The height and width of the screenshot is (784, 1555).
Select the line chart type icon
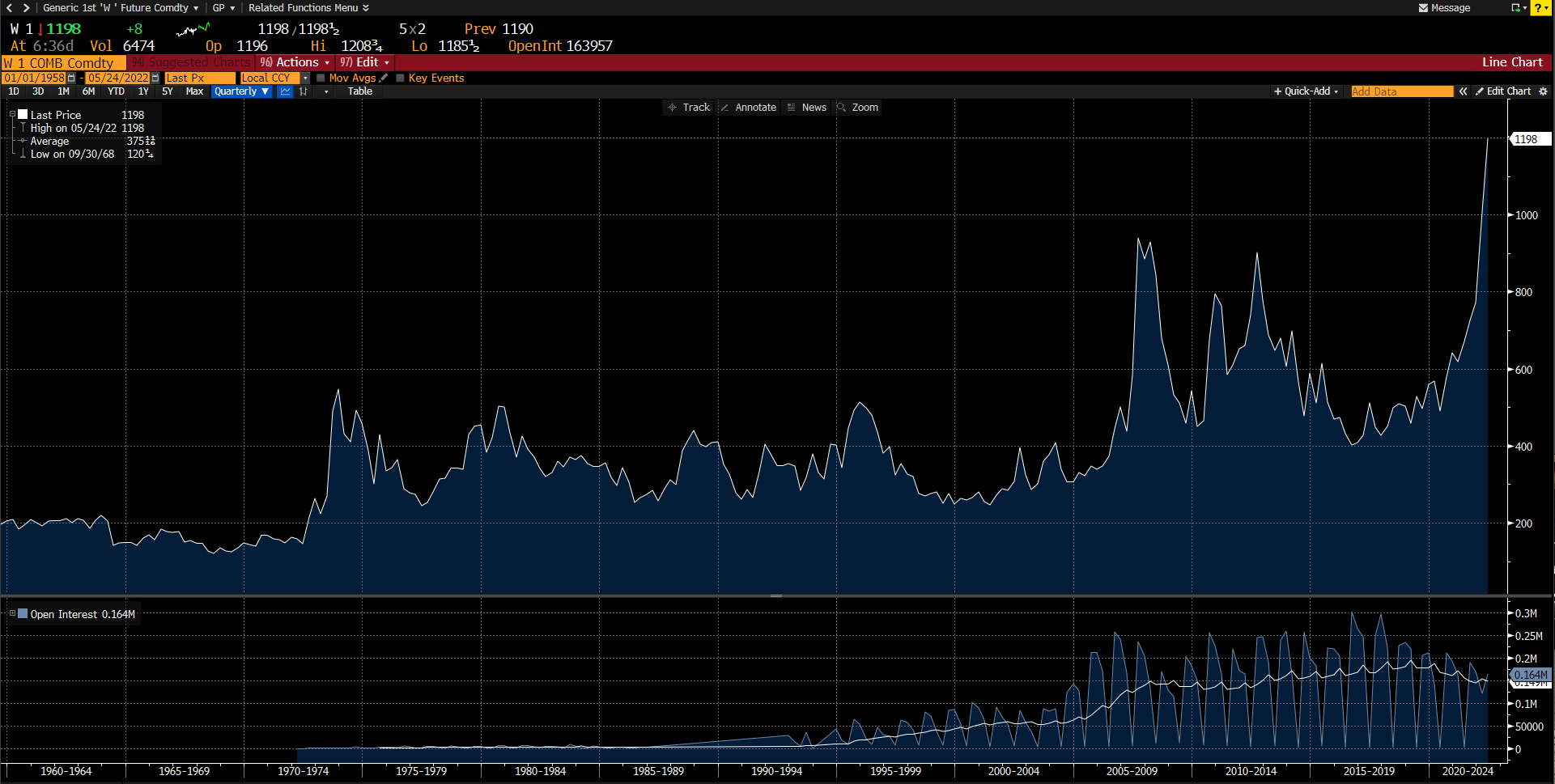pyautogui.click(x=286, y=91)
